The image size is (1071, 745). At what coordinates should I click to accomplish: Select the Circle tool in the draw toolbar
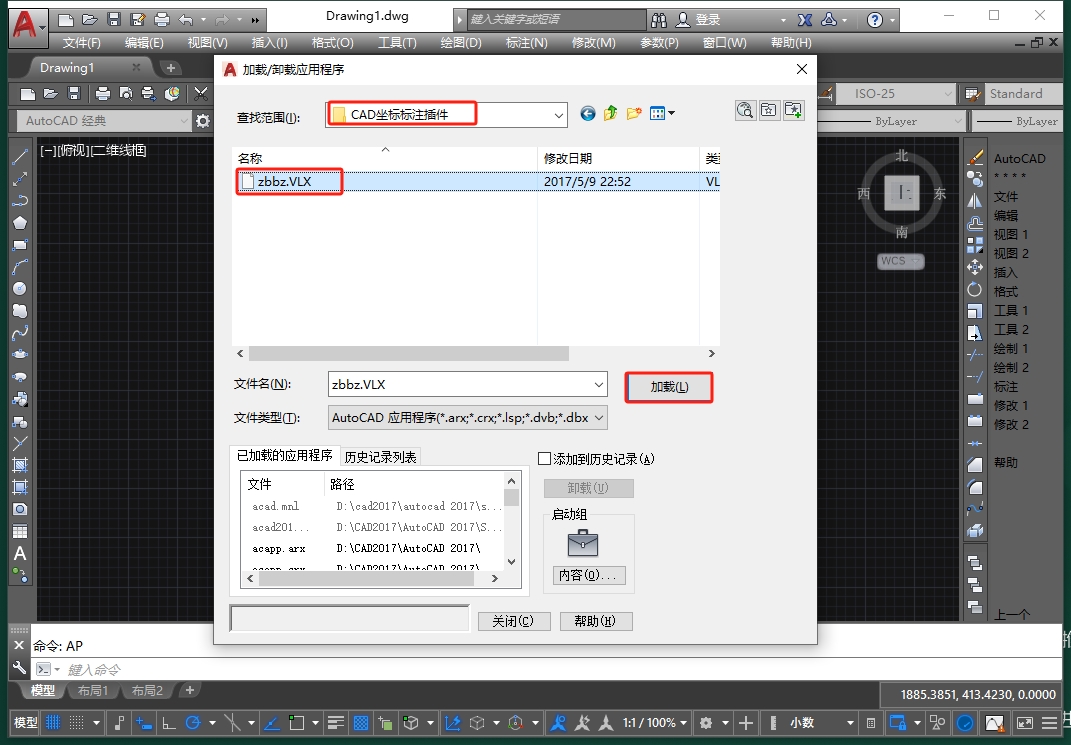20,289
